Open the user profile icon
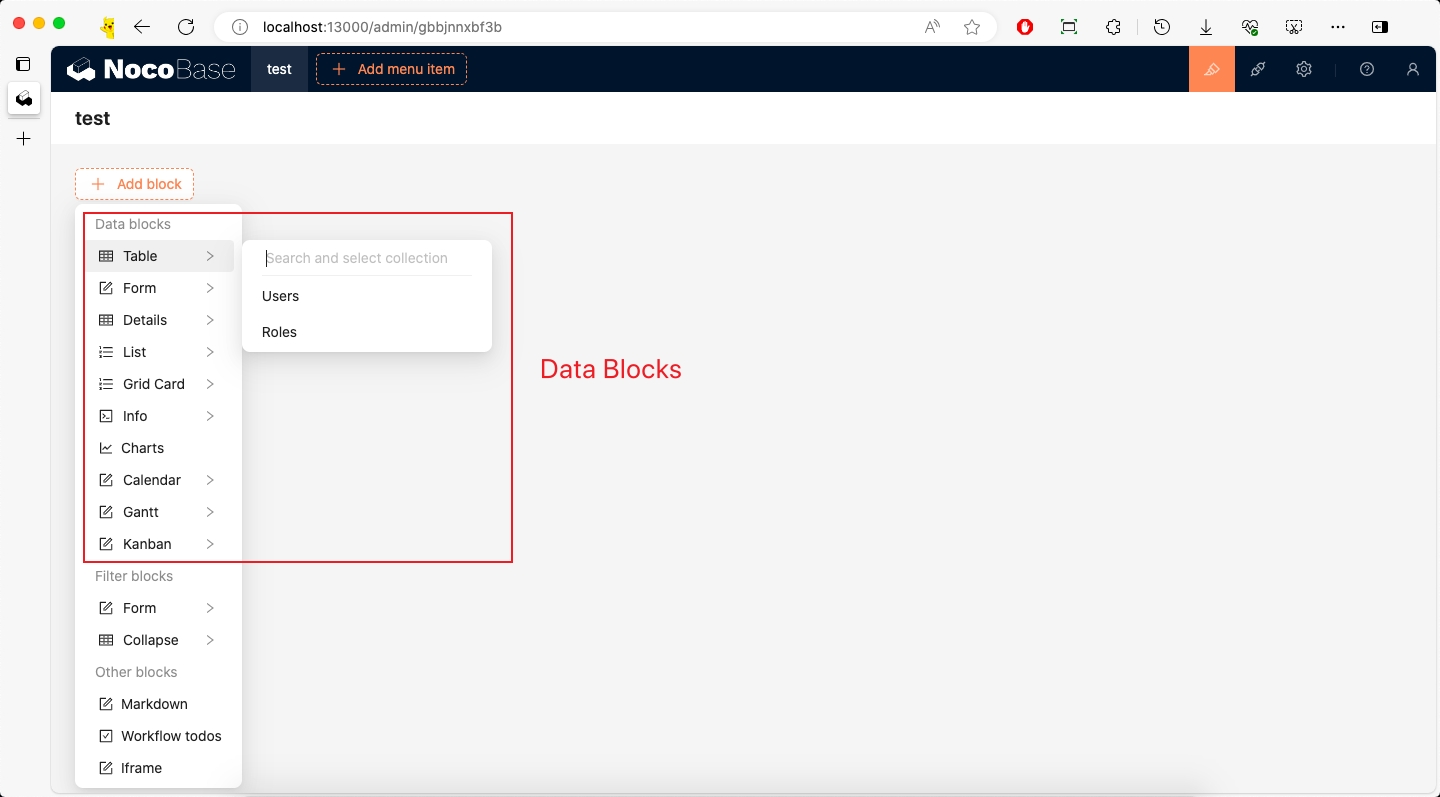This screenshot has width=1440, height=797. coord(1412,69)
